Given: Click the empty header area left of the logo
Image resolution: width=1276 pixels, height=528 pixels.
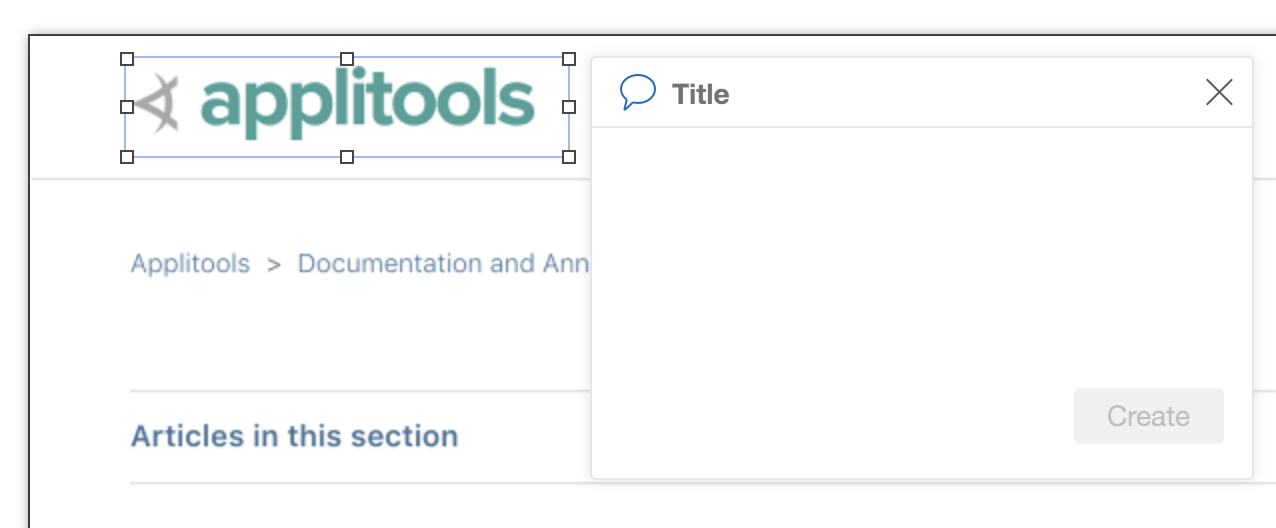Looking at the screenshot, I should point(76,107).
